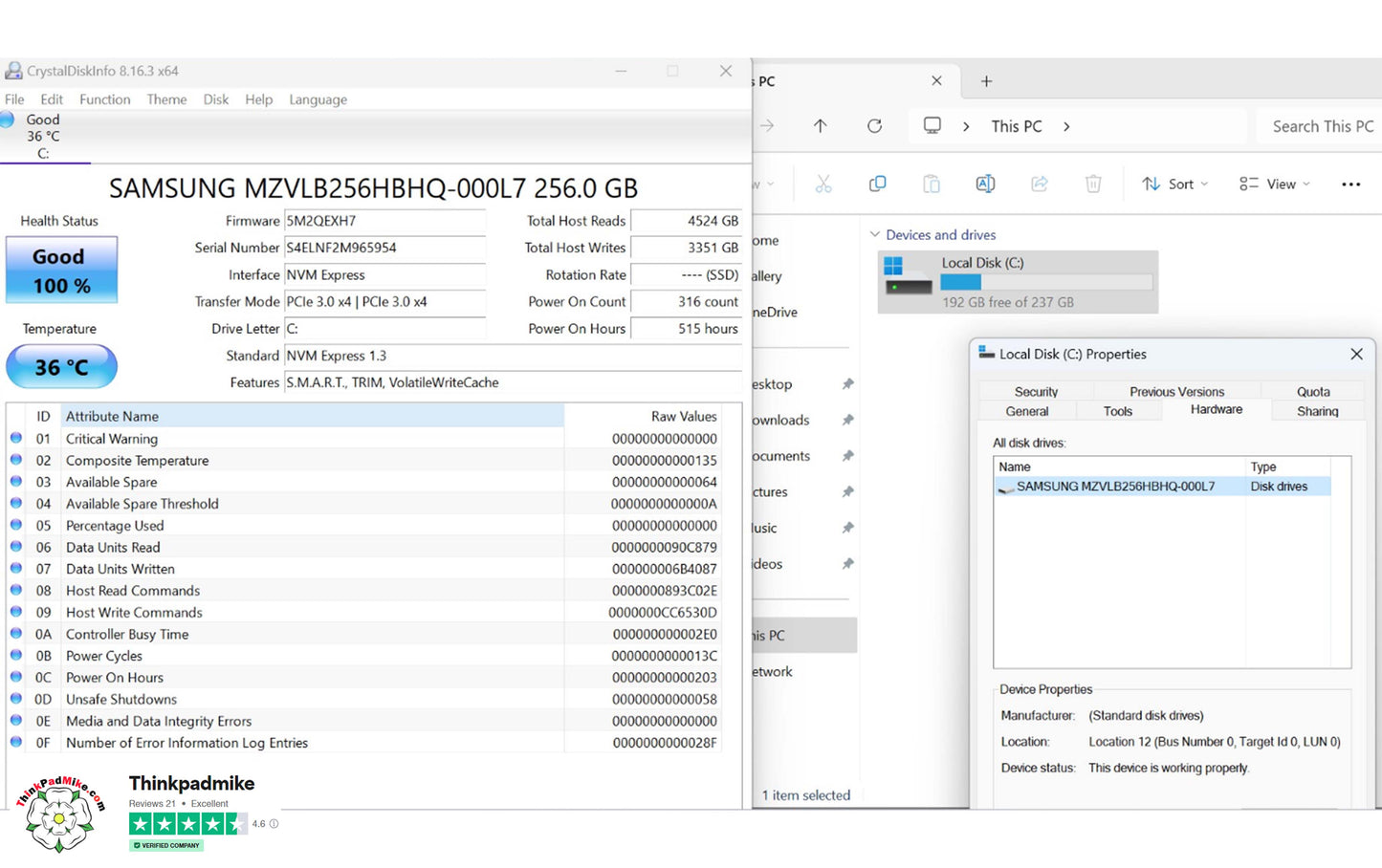Click the Transfer Mode PCIe 3.0 x4 field
1382x868 pixels.
[x=384, y=301]
